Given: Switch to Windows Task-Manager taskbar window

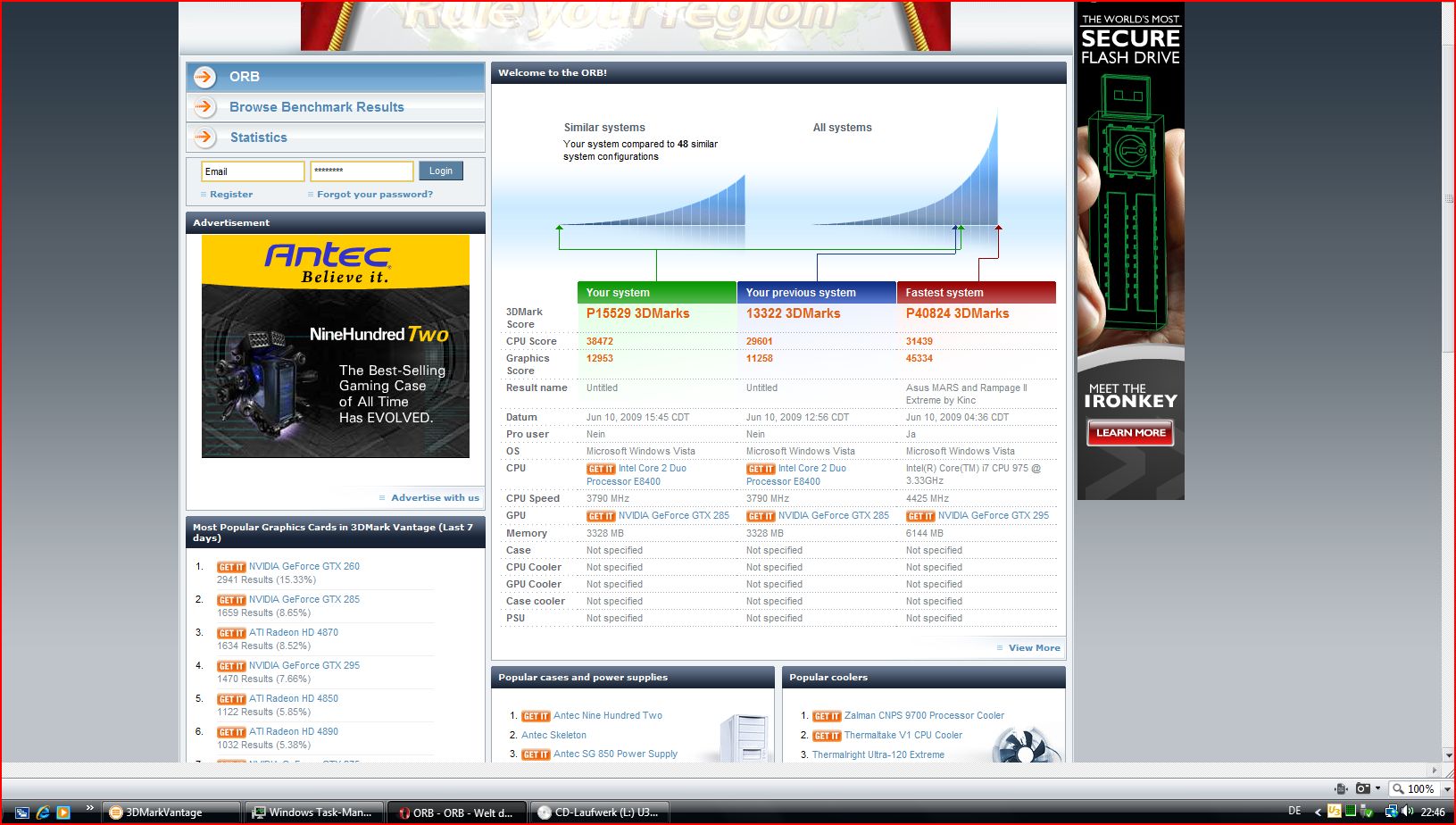Looking at the screenshot, I should 316,812.
